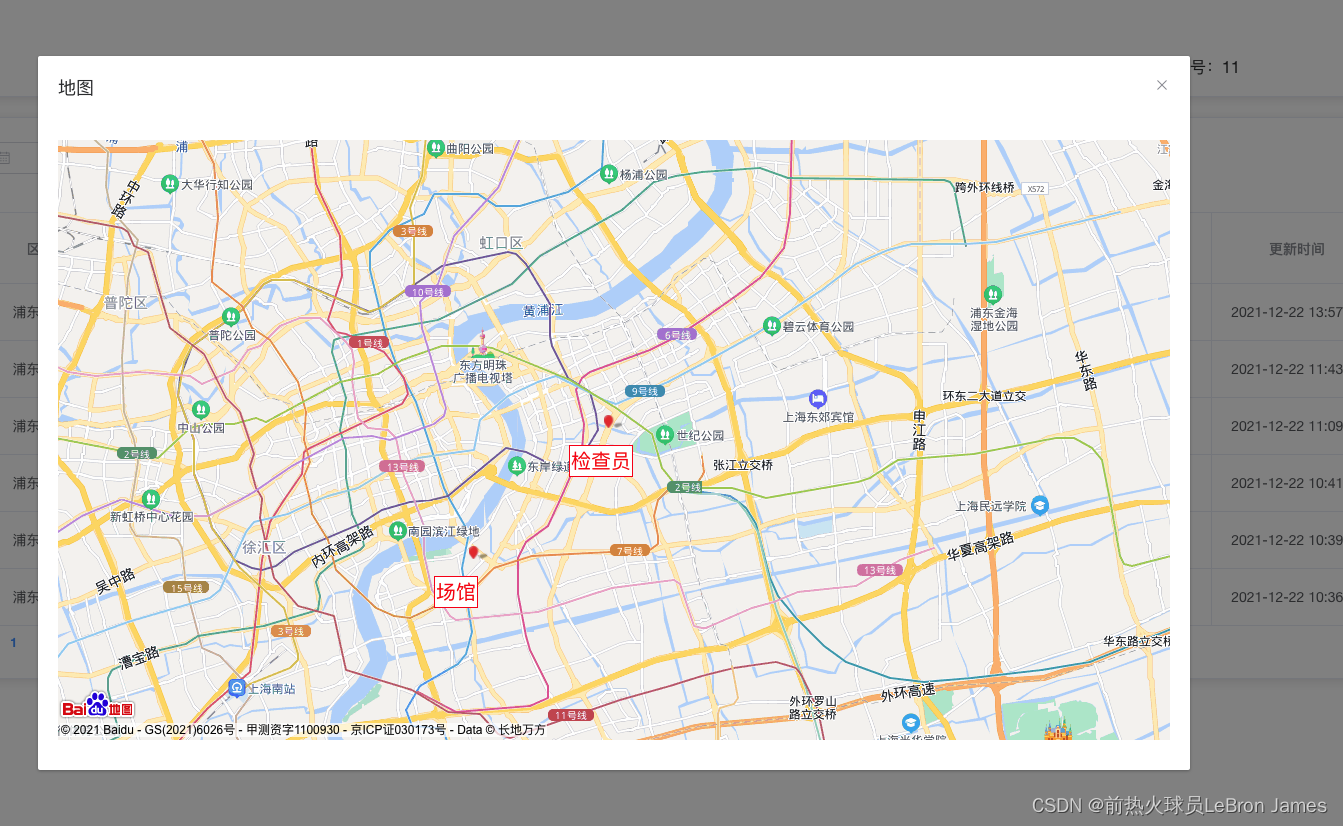The width and height of the screenshot is (1343, 826).
Task: Click the 中山公园 park icon
Action: coord(201,409)
